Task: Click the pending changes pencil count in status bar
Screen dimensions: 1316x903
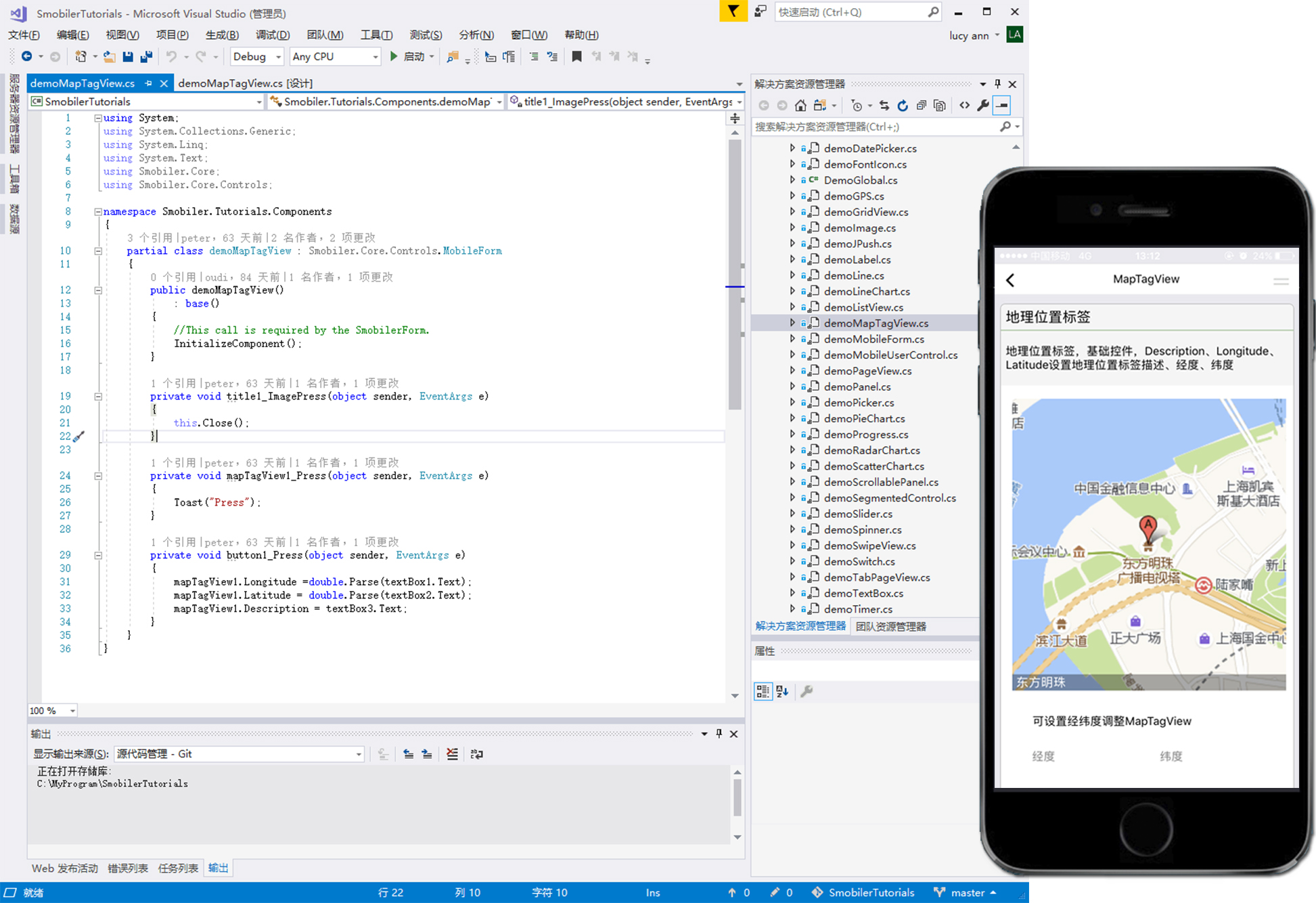Action: (x=781, y=893)
